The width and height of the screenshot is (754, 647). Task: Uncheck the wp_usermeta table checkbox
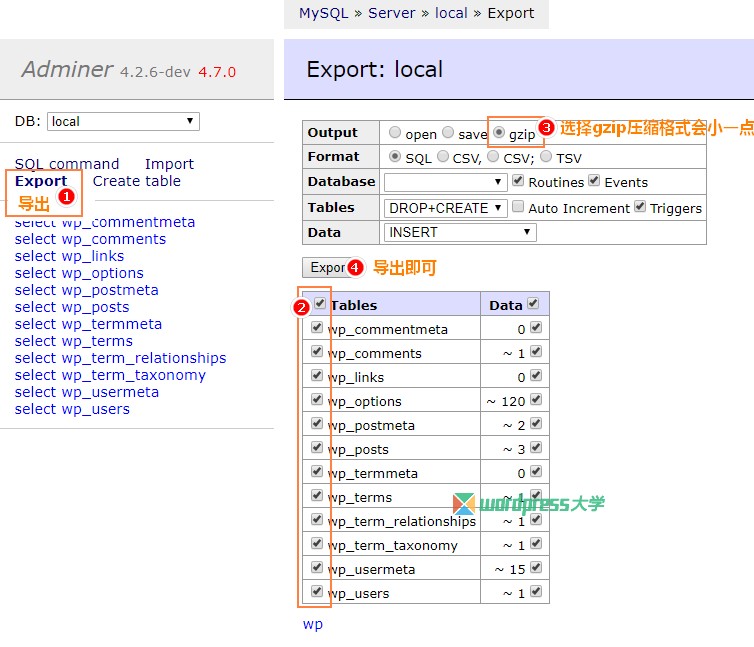click(316, 567)
